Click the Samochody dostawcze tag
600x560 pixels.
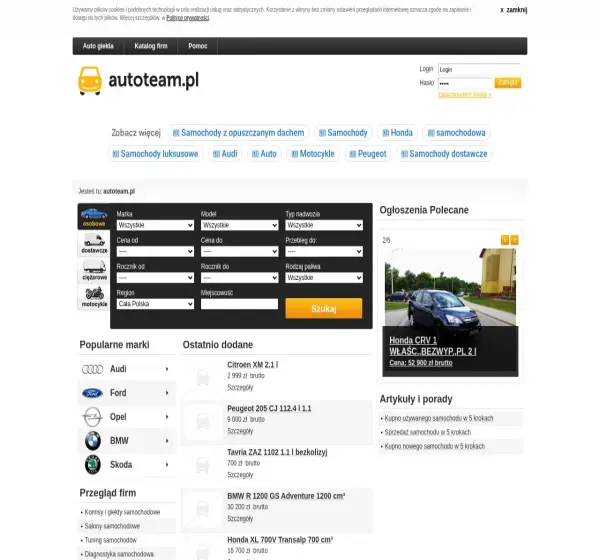[444, 154]
